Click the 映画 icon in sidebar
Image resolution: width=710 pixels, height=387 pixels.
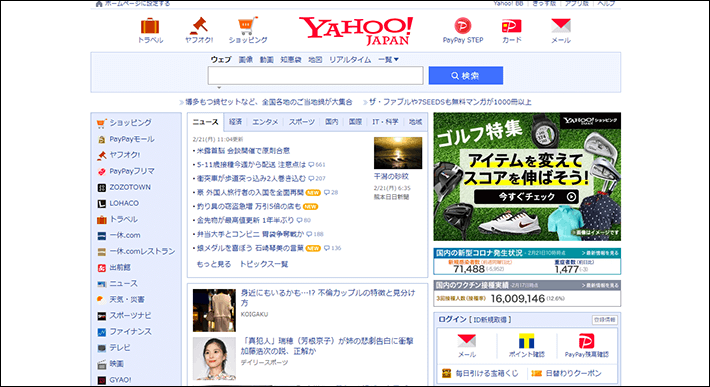point(101,364)
